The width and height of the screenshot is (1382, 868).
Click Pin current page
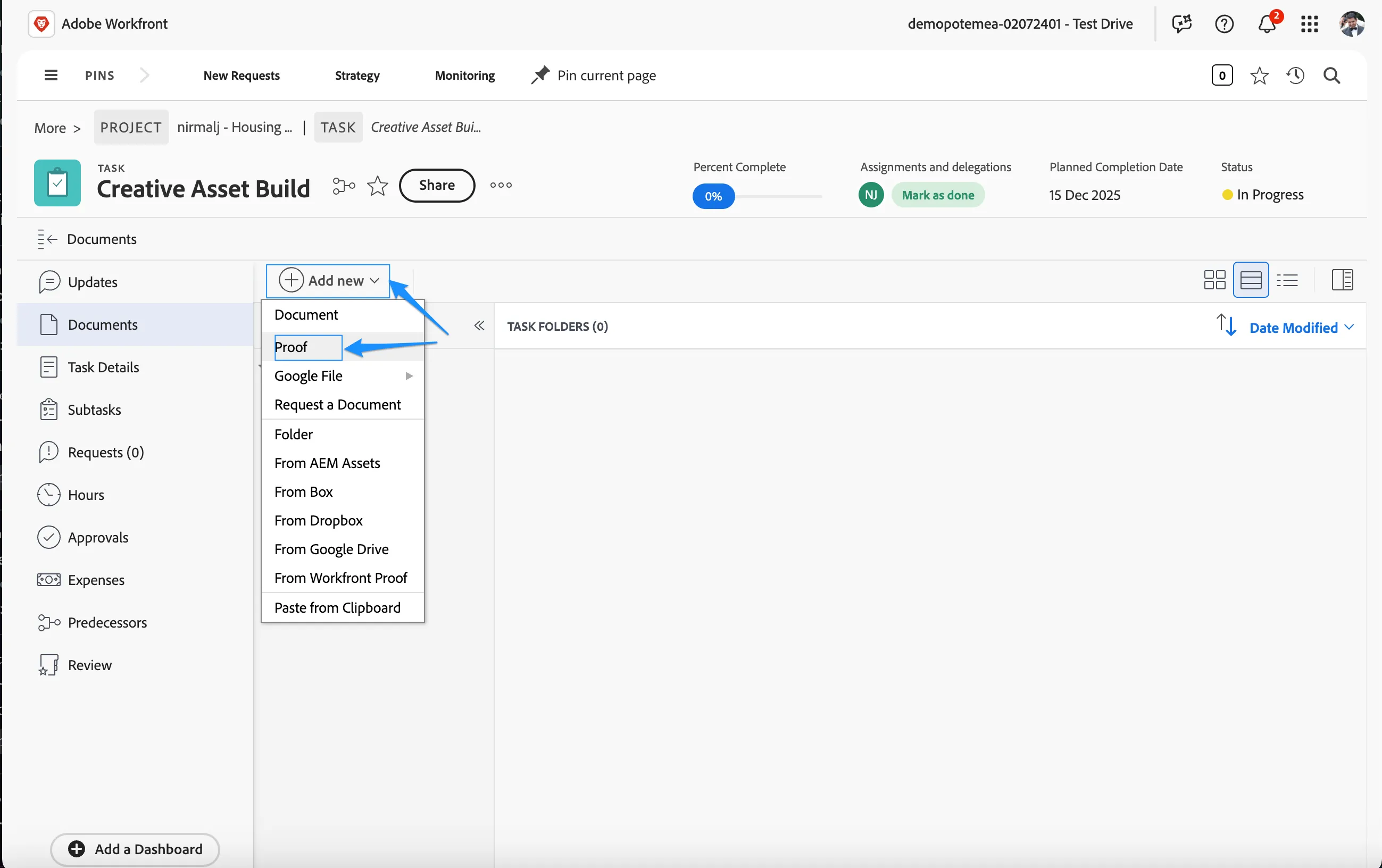(594, 75)
